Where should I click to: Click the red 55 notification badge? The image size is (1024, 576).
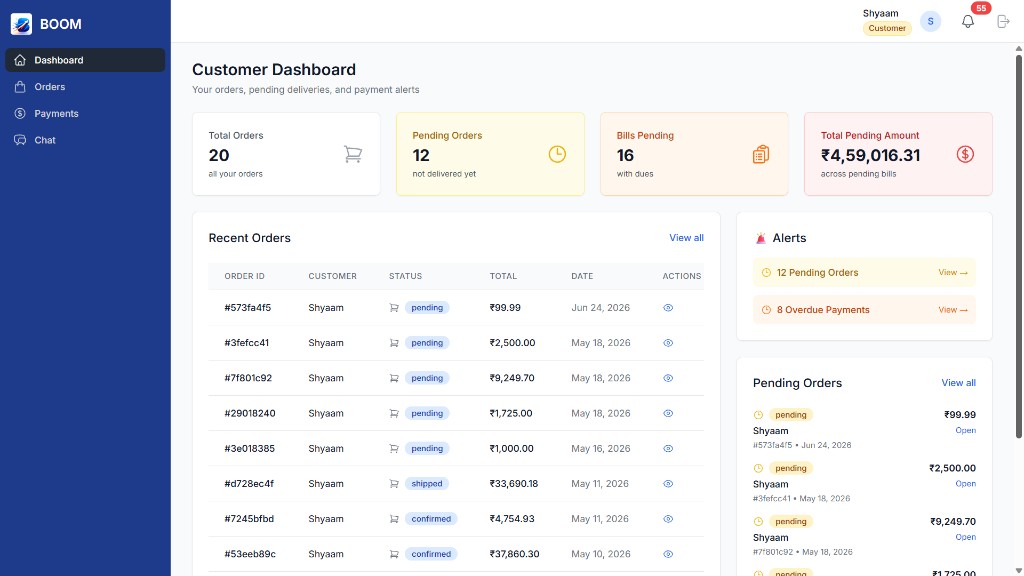point(981,8)
